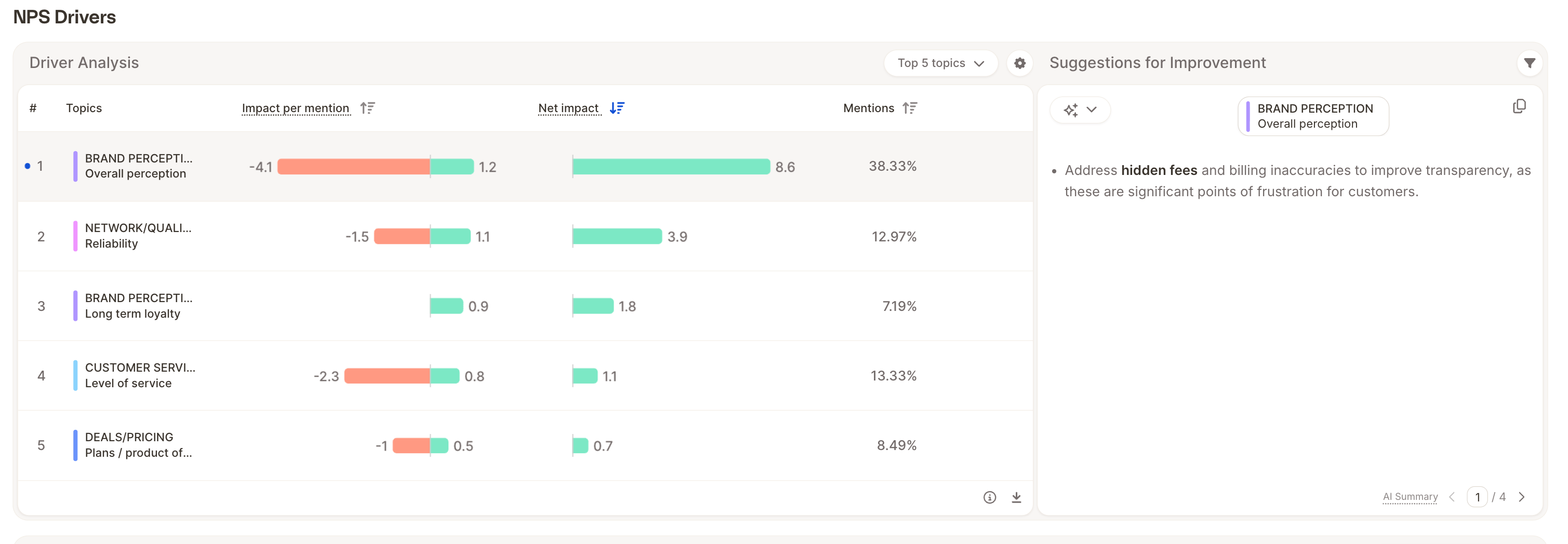Click the -2.3 negative impact bar
Screen dimensions: 1568x544
point(387,376)
